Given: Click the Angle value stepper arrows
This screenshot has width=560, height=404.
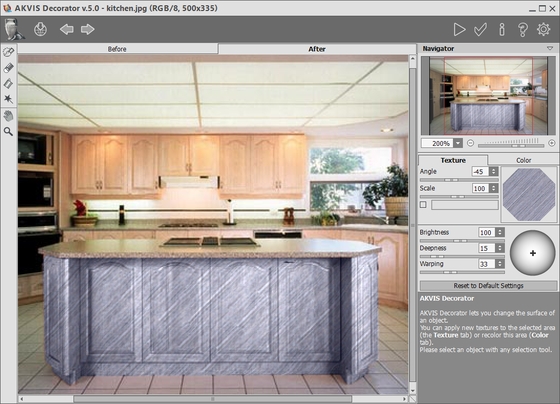Looking at the screenshot, I should coord(494,171).
